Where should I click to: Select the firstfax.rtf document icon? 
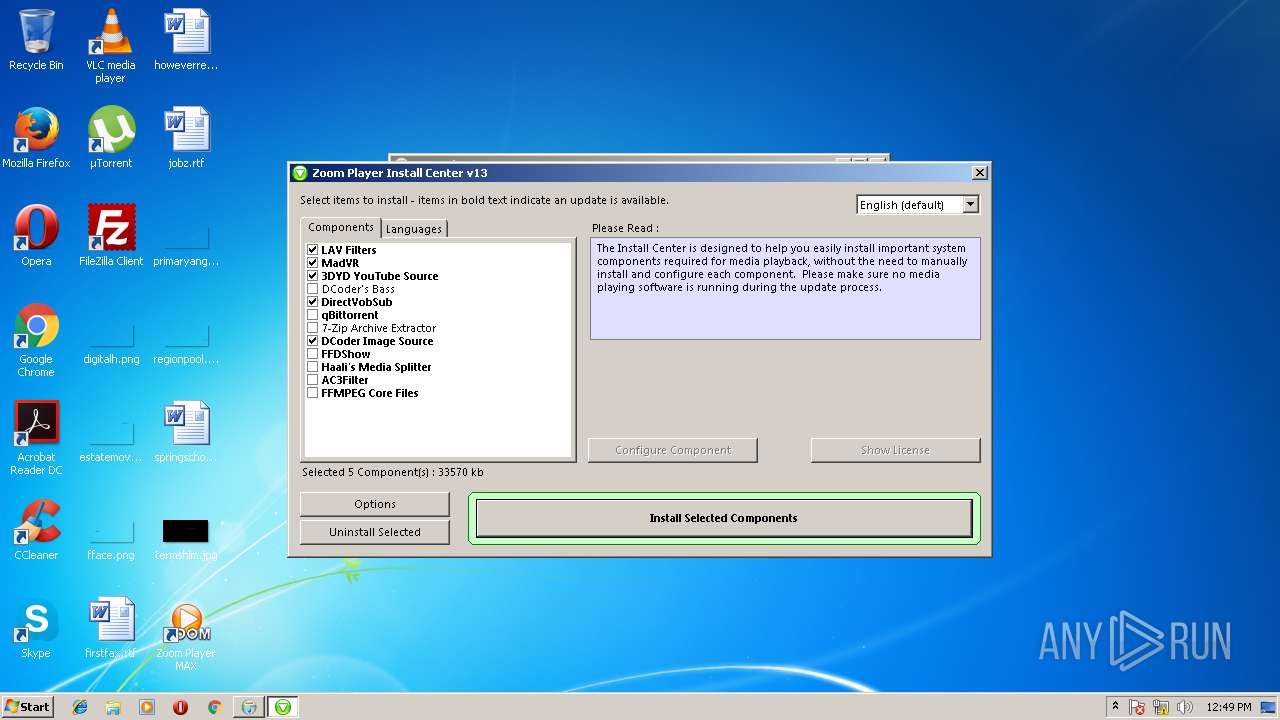(x=111, y=628)
